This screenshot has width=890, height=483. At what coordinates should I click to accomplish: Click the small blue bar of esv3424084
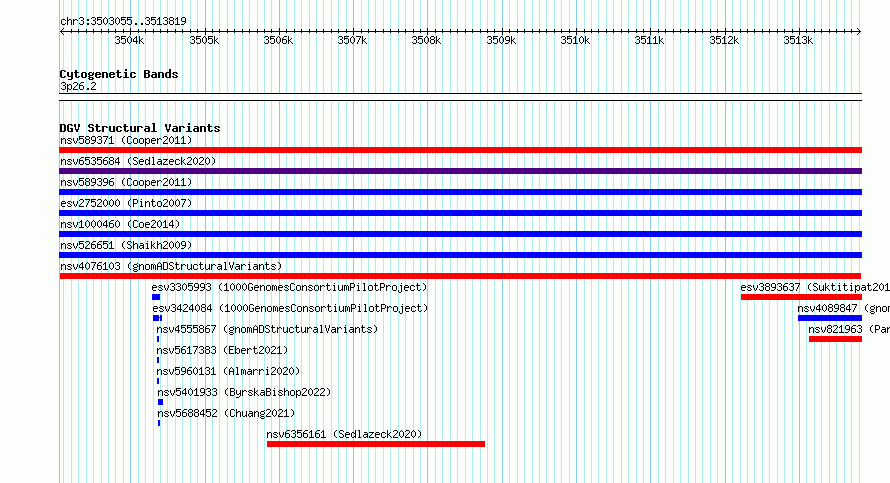(x=158, y=318)
